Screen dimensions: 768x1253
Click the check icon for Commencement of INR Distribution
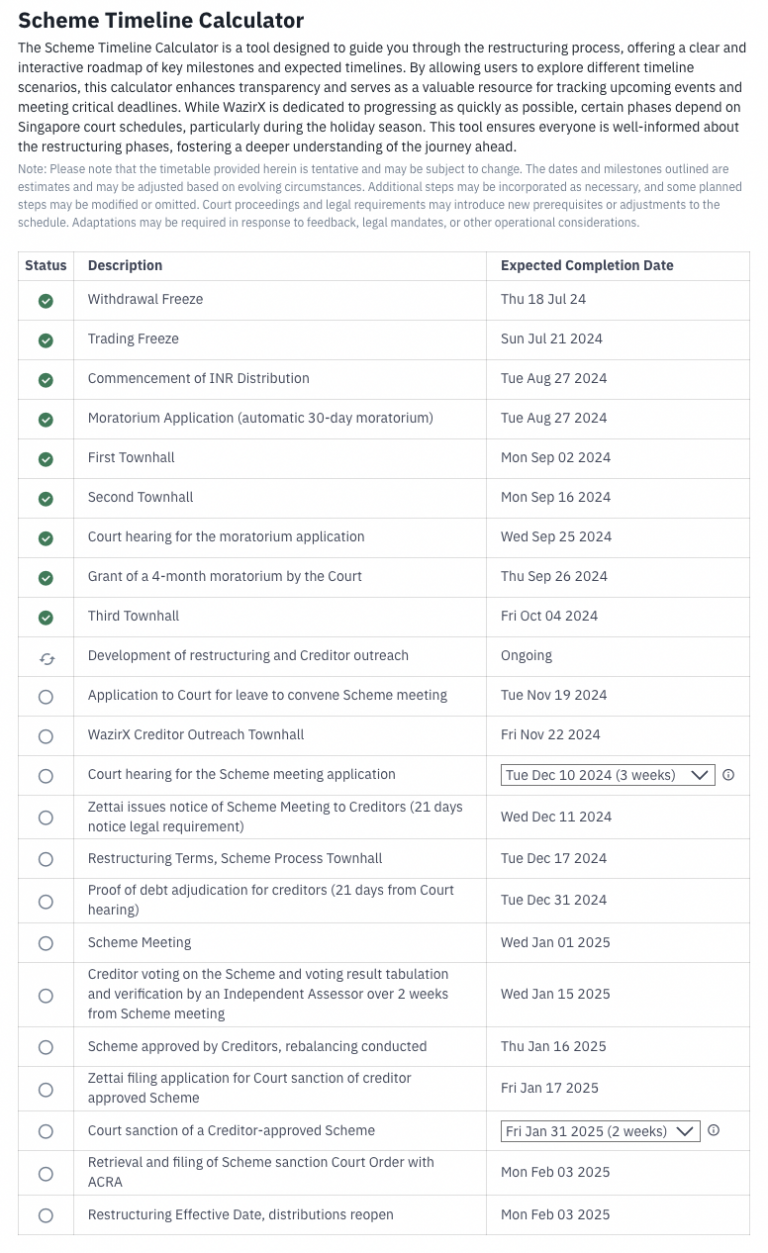click(x=44, y=378)
